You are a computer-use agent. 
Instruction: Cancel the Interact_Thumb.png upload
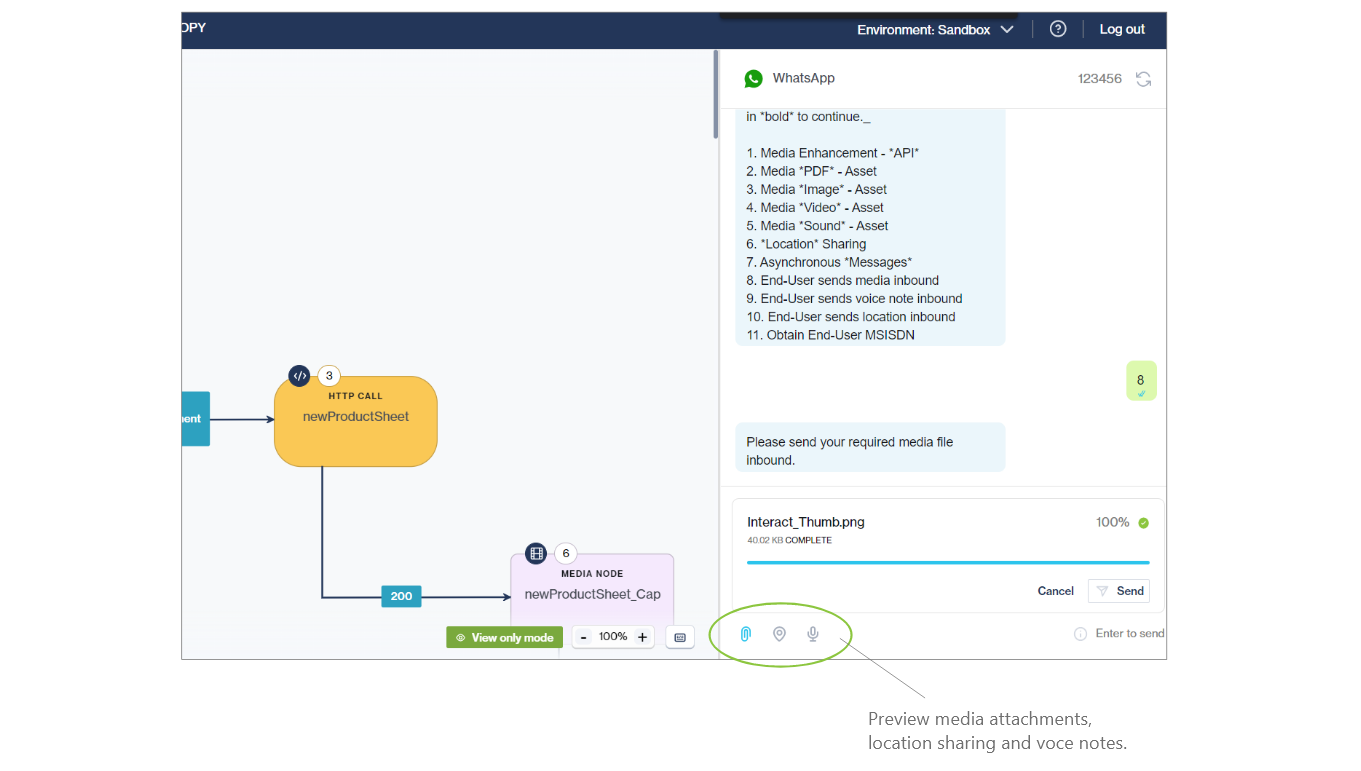[x=1055, y=591]
